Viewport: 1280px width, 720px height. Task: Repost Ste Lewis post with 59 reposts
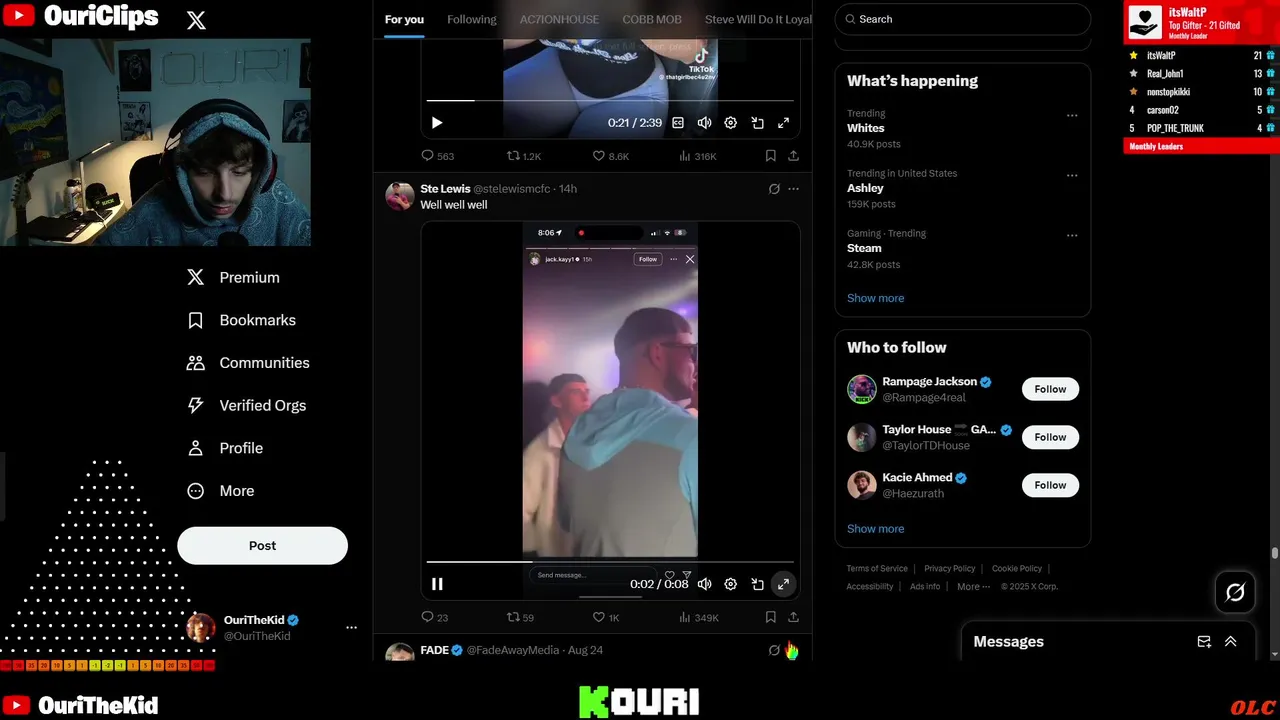tap(520, 618)
